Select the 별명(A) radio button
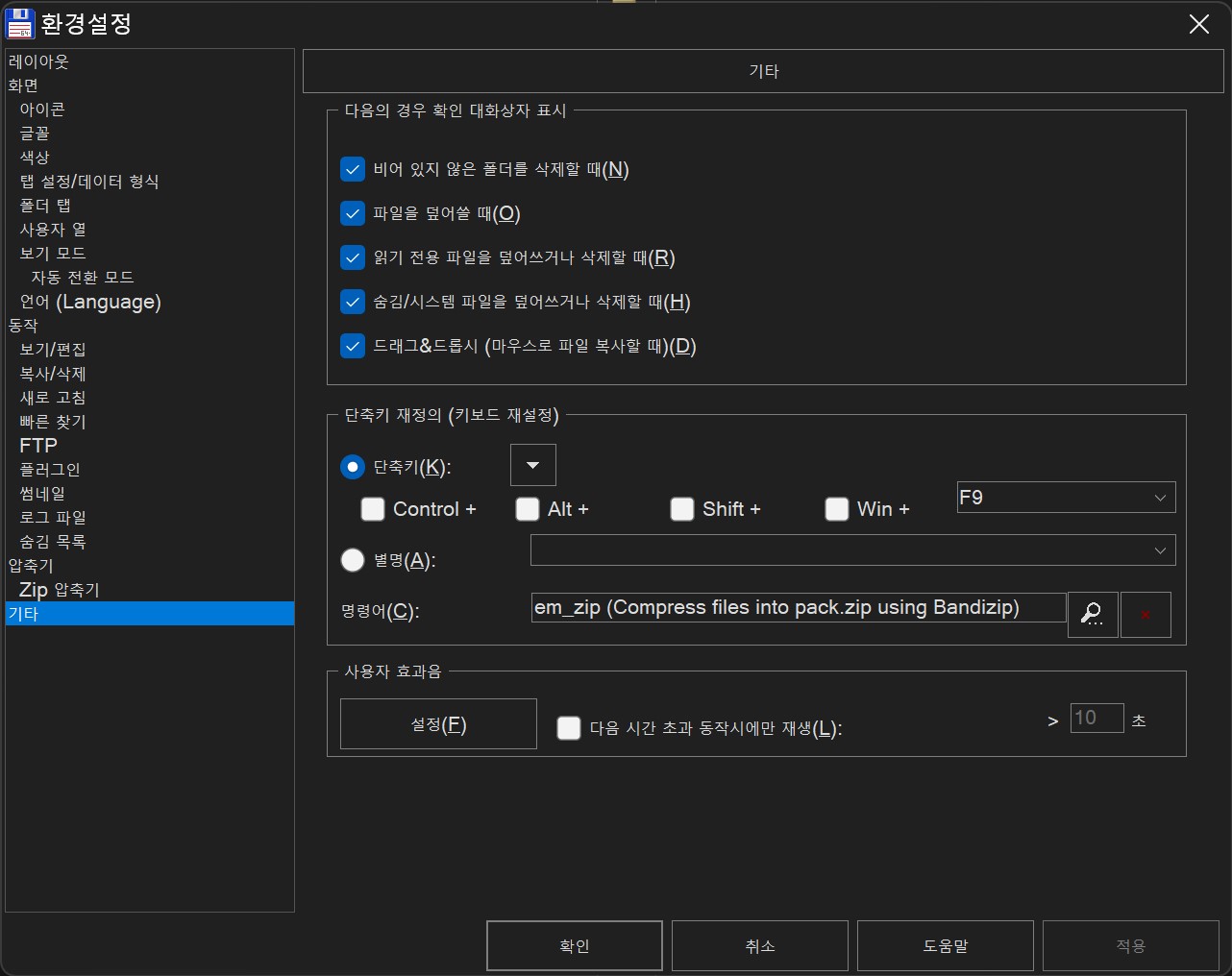This screenshot has width=1232, height=976. point(353,559)
